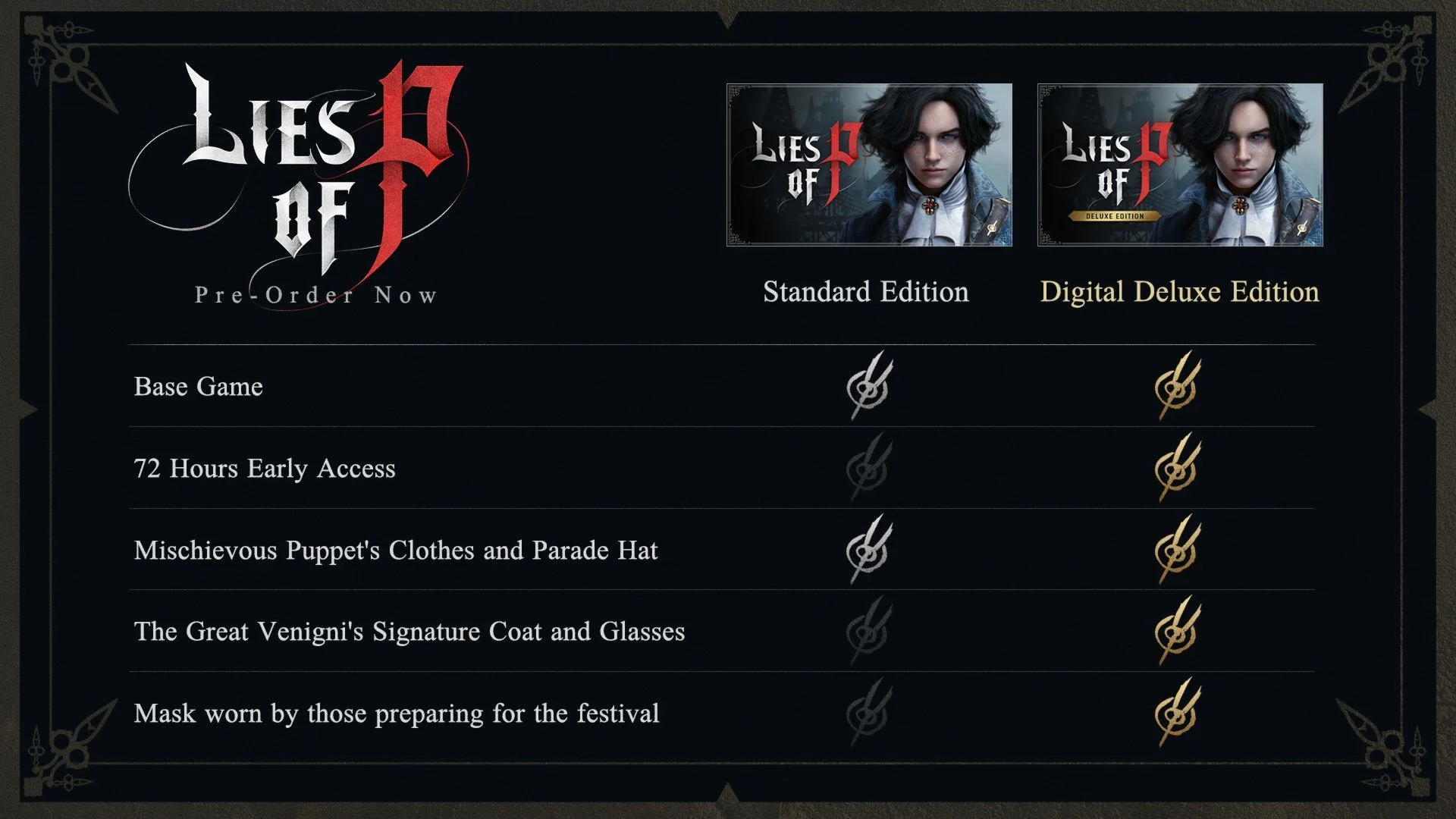Click the Standard Edition heading

pyautogui.click(x=865, y=292)
